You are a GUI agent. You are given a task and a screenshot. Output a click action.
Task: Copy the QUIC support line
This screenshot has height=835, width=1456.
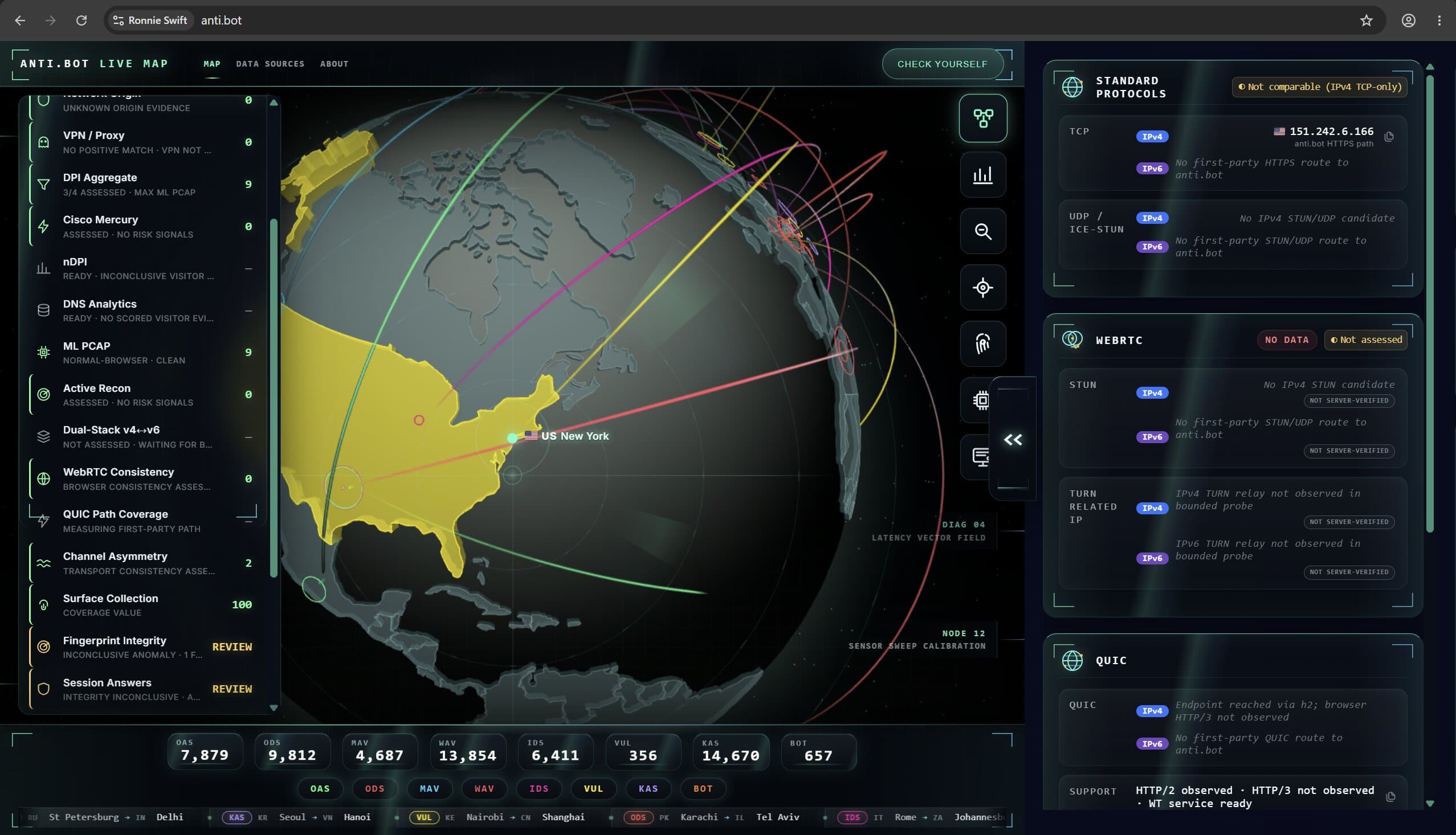(1390, 797)
